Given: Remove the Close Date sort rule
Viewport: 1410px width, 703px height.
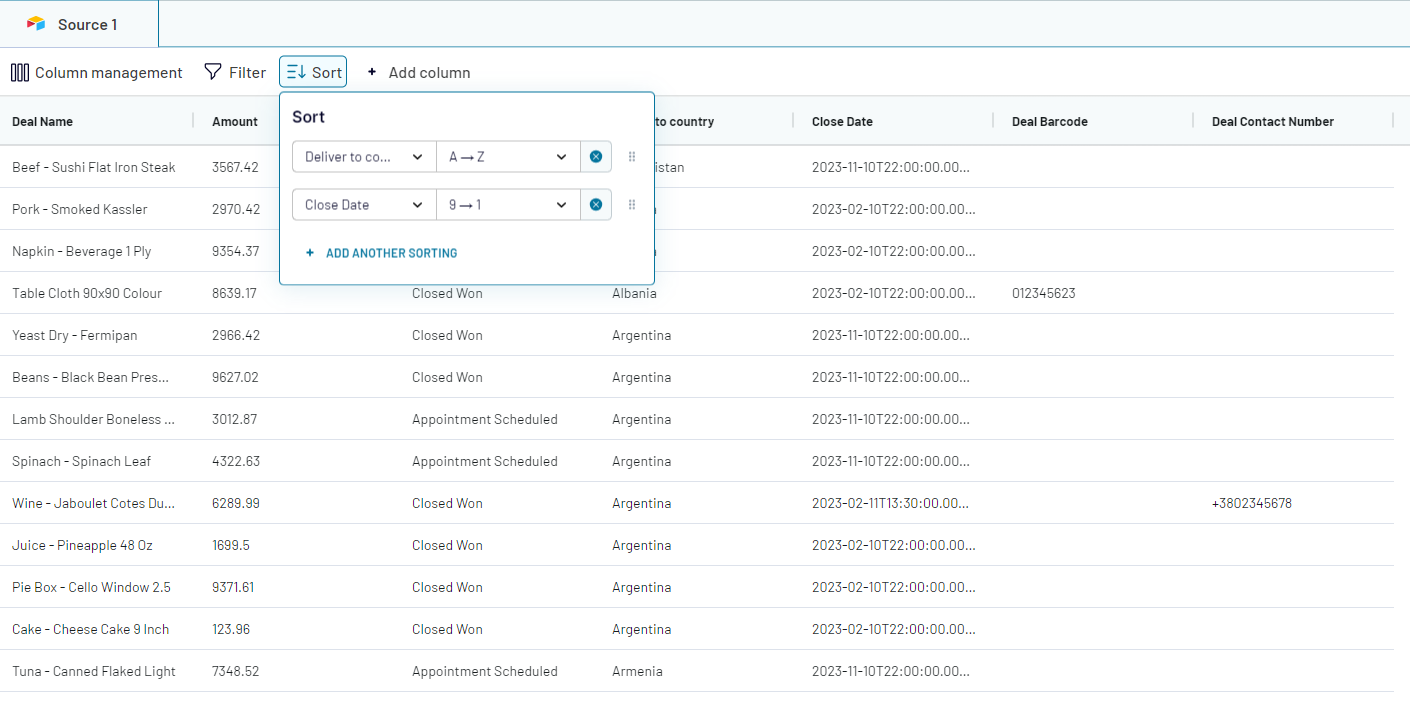Looking at the screenshot, I should (596, 205).
